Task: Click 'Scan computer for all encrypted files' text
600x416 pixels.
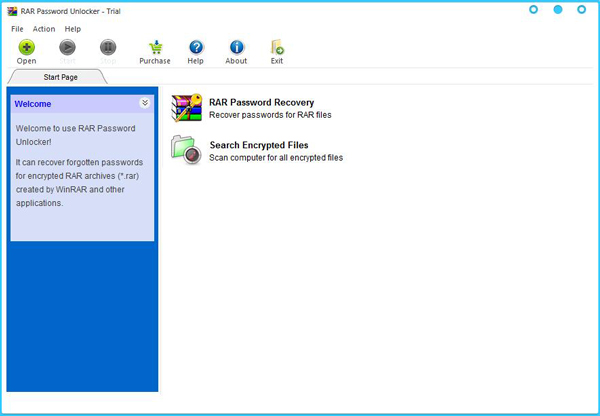Action: [276, 158]
